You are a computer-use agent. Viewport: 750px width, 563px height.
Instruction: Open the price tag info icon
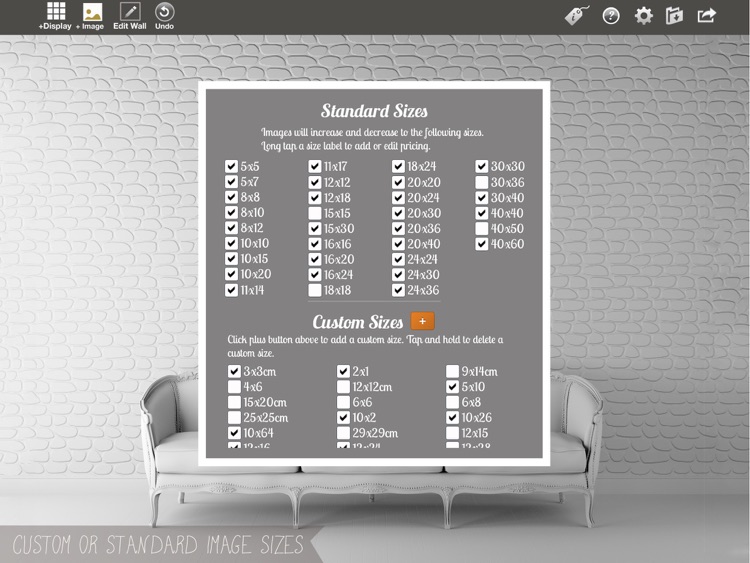577,16
